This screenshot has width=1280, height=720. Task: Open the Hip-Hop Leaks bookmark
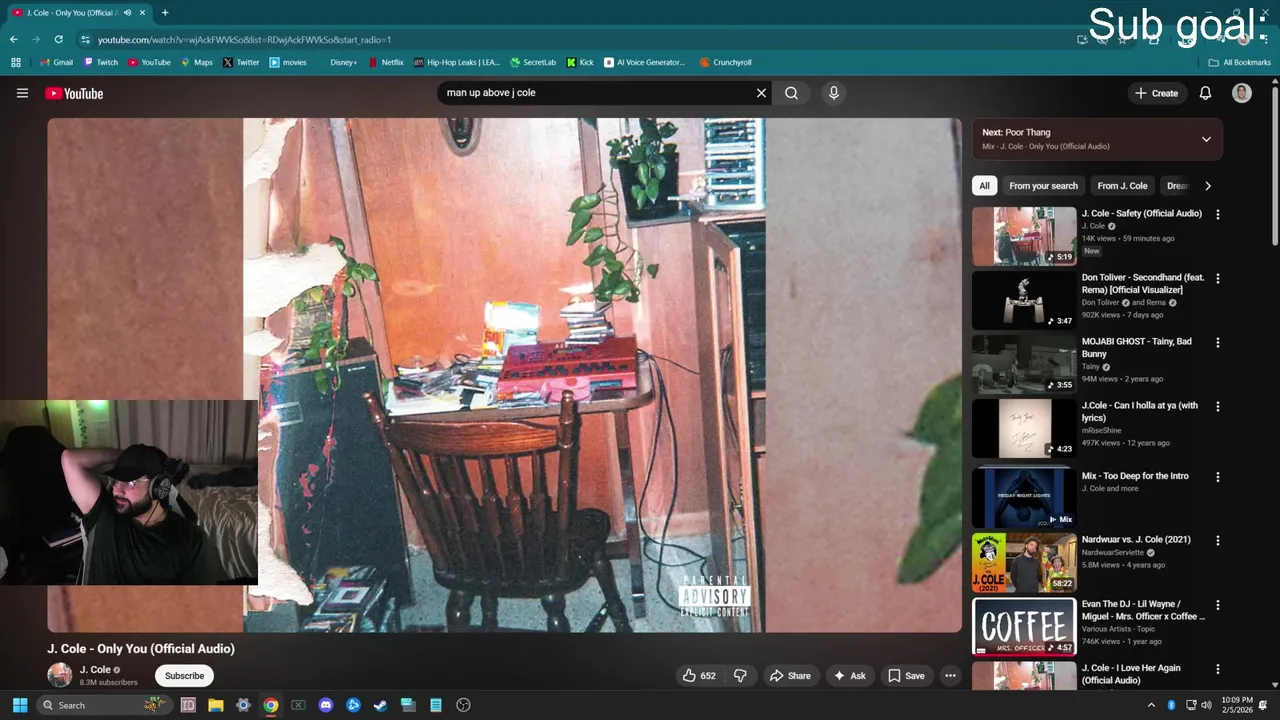[x=457, y=62]
